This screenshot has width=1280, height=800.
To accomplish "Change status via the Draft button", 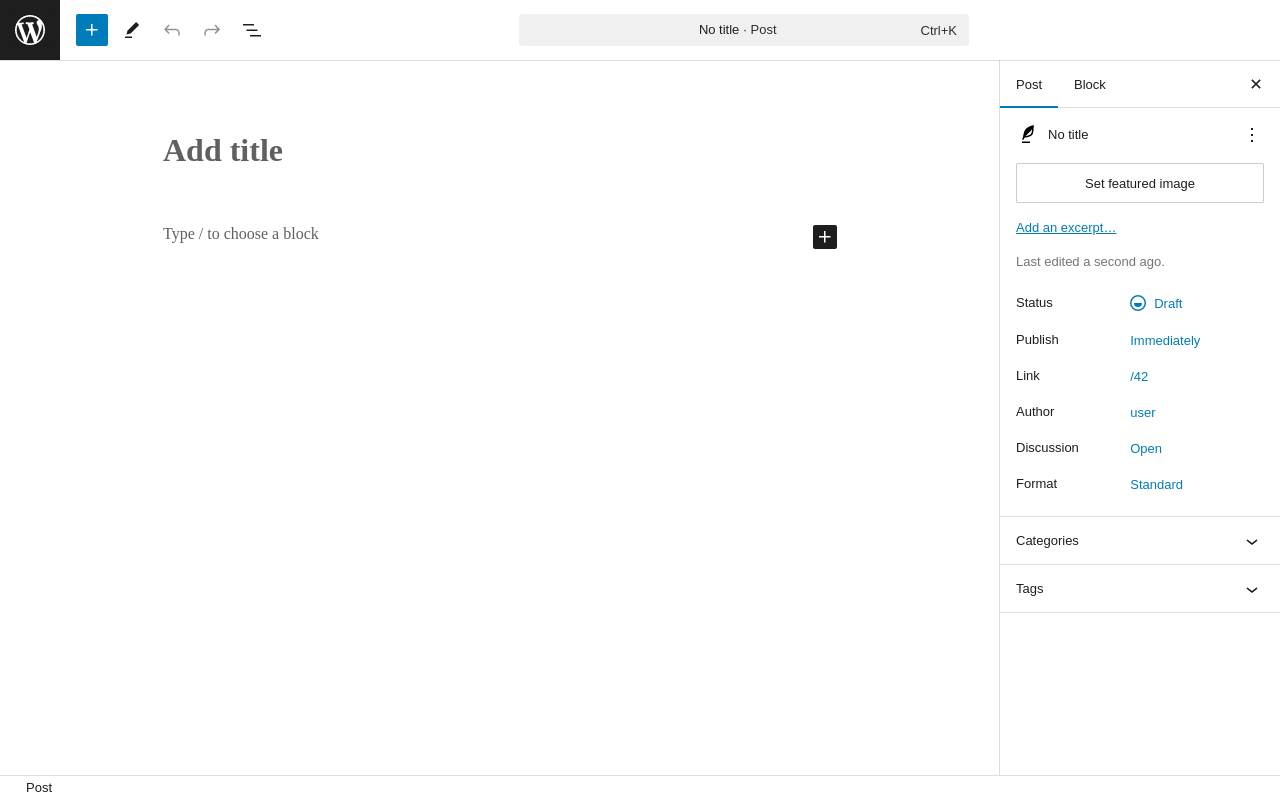I will 1156,303.
